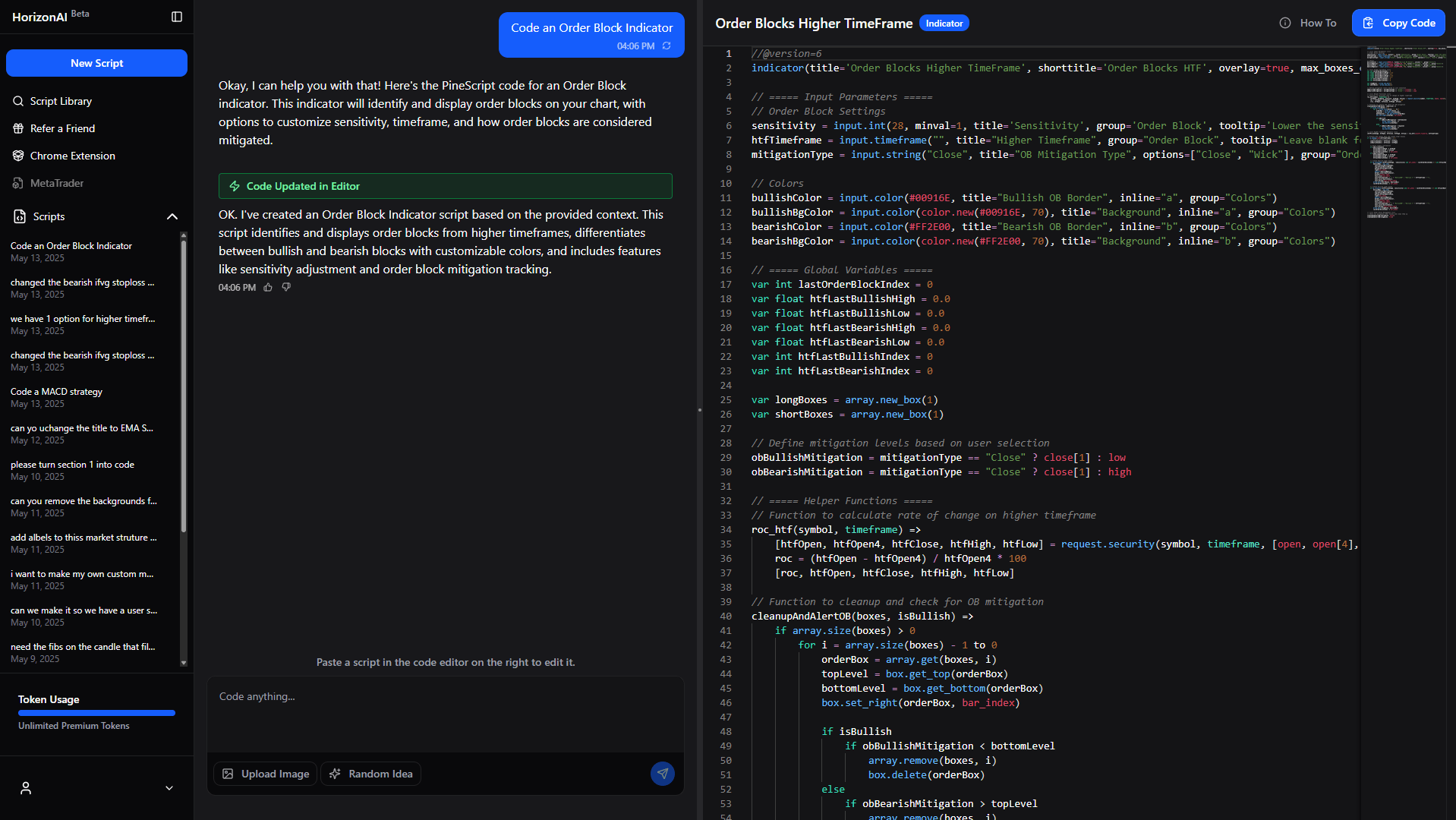
Task: Click the '// Colors' comment line
Action: [x=777, y=184]
